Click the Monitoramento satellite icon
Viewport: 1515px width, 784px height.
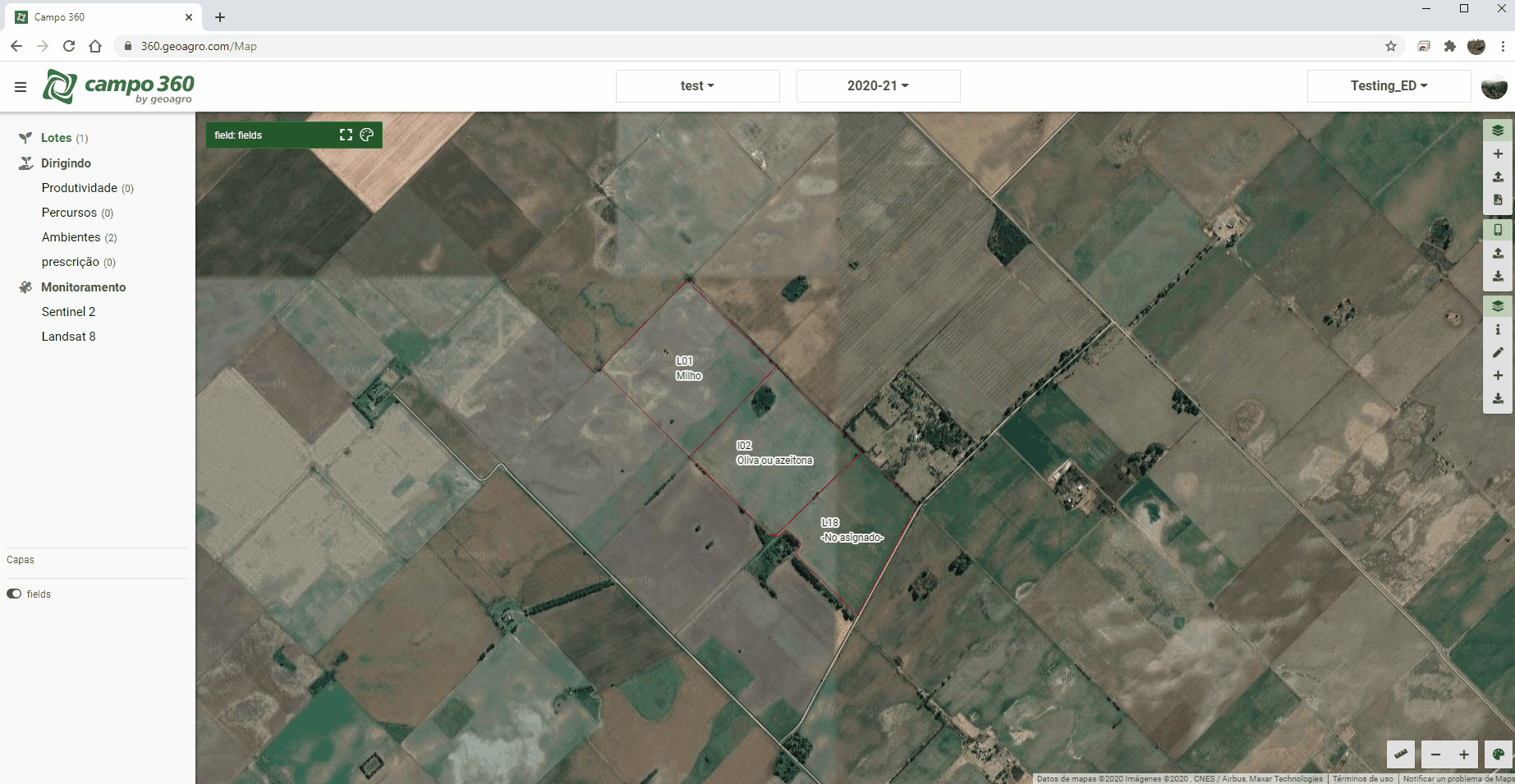[25, 287]
